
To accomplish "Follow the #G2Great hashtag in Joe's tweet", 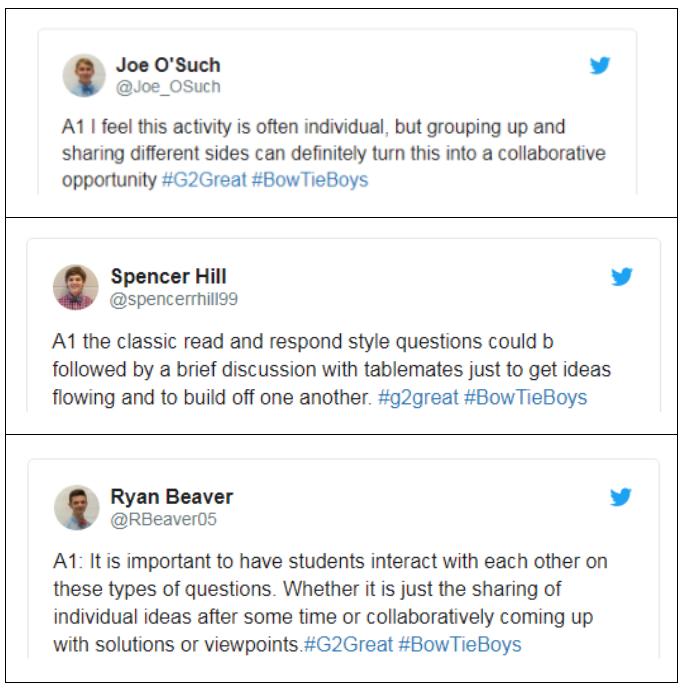I will pyautogui.click(x=204, y=180).
